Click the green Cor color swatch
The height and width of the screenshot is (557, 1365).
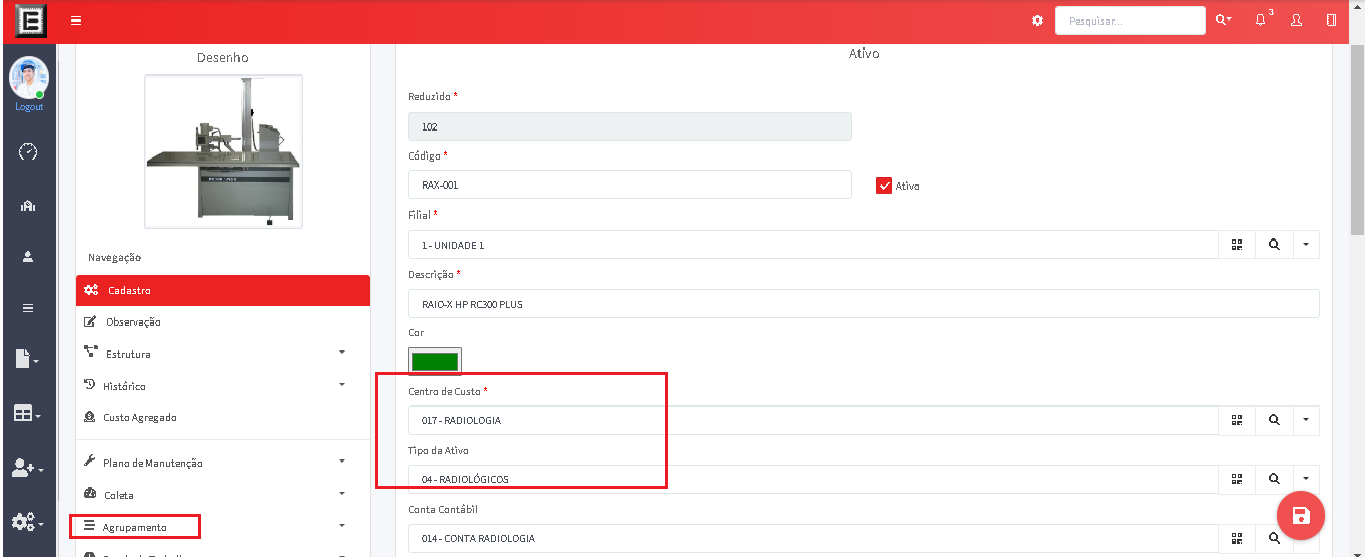click(435, 361)
